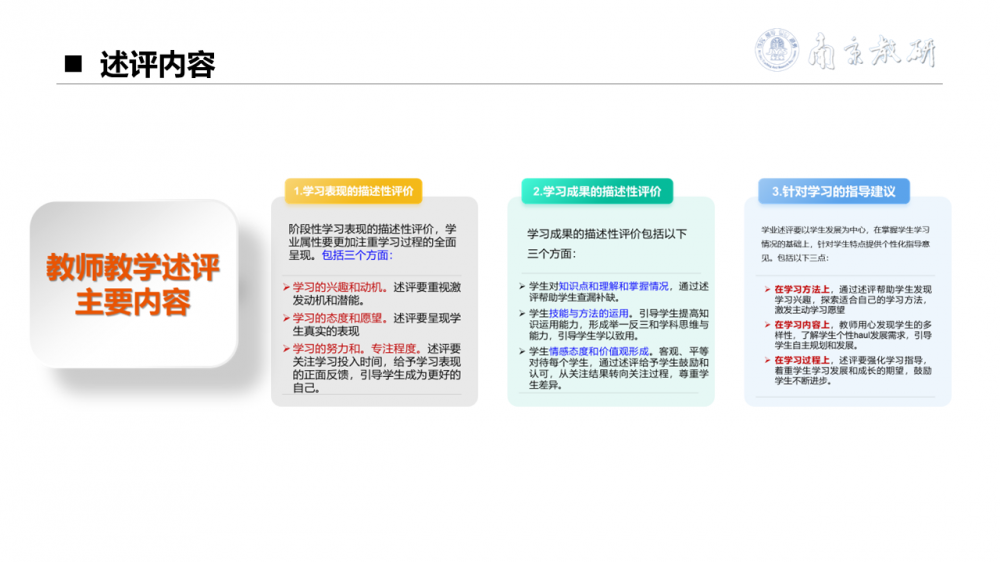
Task: Click the blue 情感态度和价值观形成 text
Action: (x=600, y=351)
